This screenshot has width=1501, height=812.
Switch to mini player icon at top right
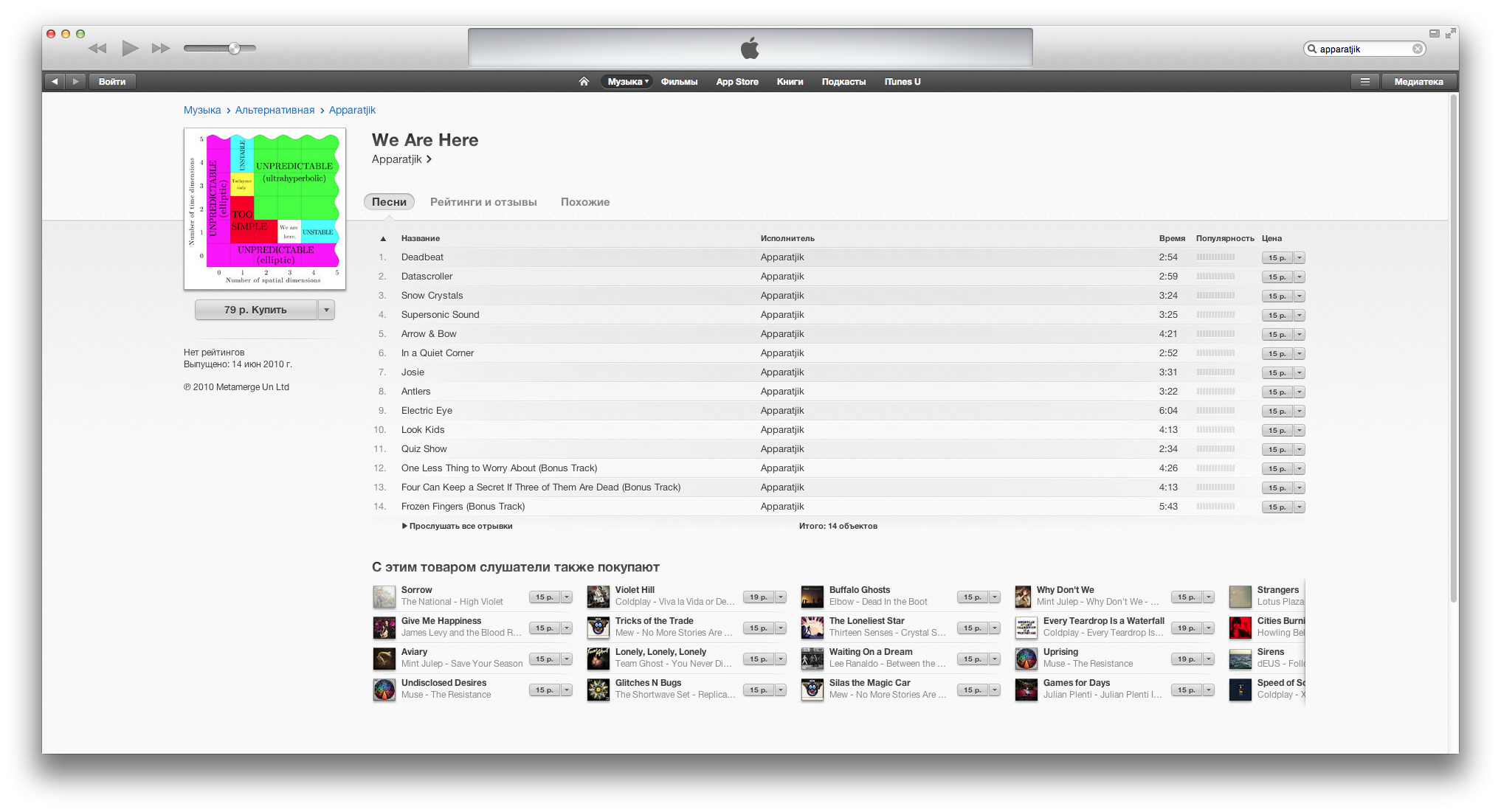tap(1434, 33)
